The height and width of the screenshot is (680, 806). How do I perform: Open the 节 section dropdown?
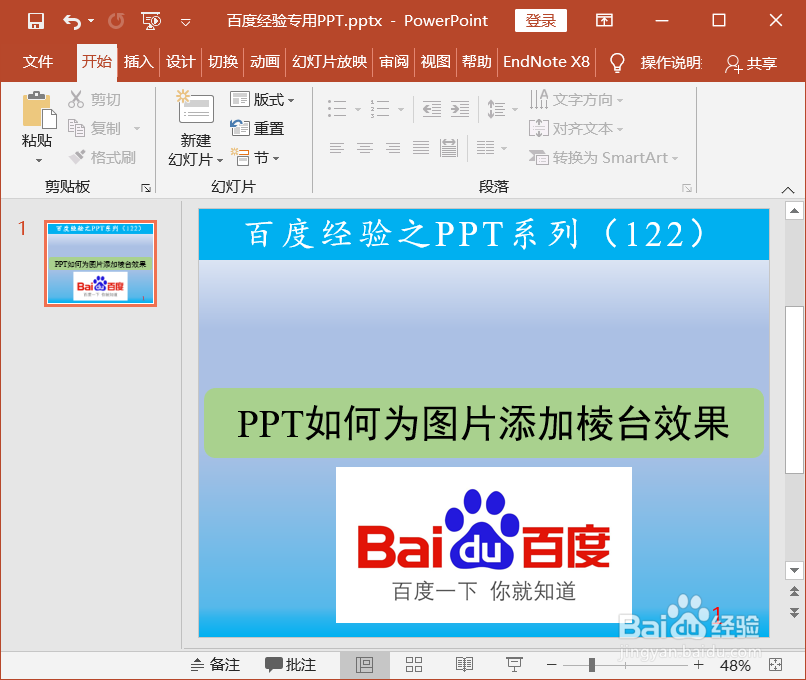coord(255,157)
